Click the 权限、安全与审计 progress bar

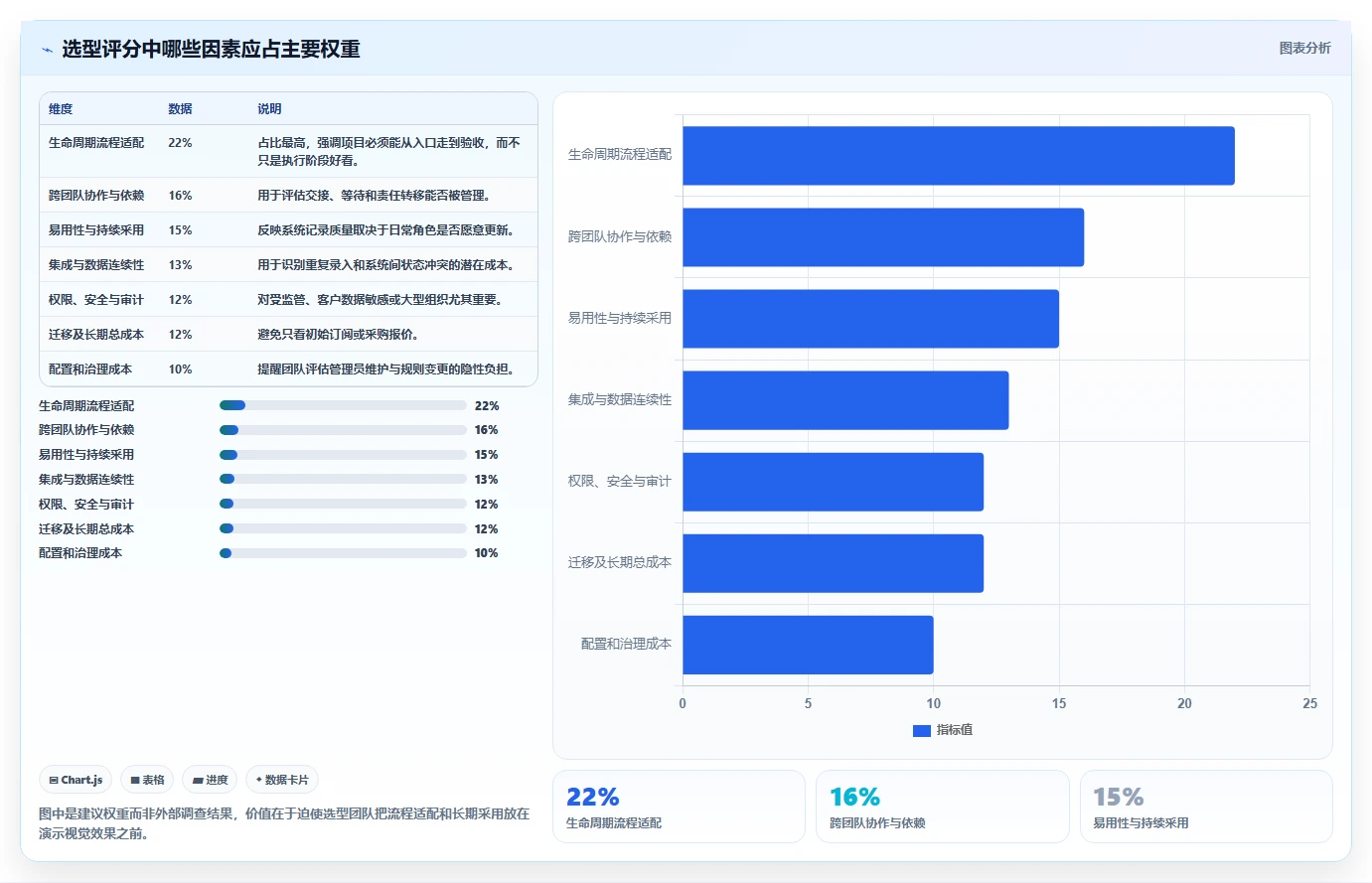tap(343, 504)
